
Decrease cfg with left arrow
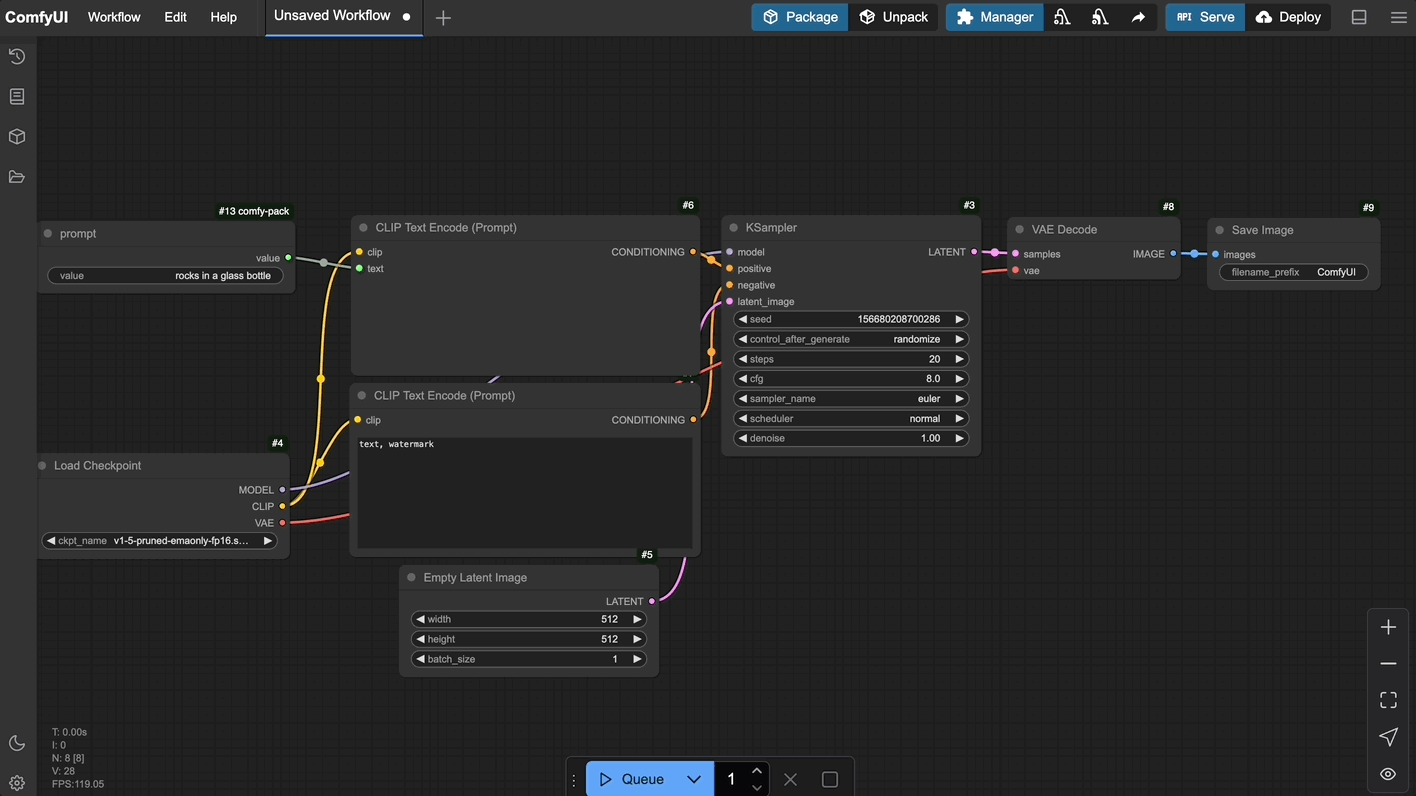tap(743, 379)
